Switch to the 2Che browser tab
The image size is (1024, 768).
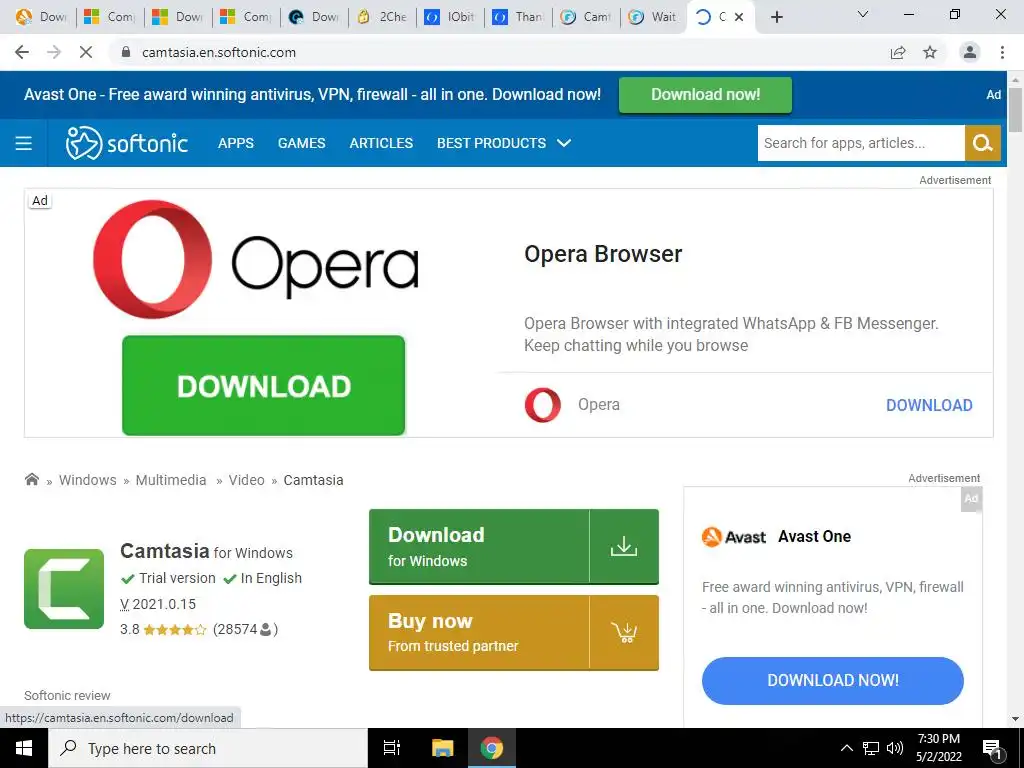click(383, 17)
